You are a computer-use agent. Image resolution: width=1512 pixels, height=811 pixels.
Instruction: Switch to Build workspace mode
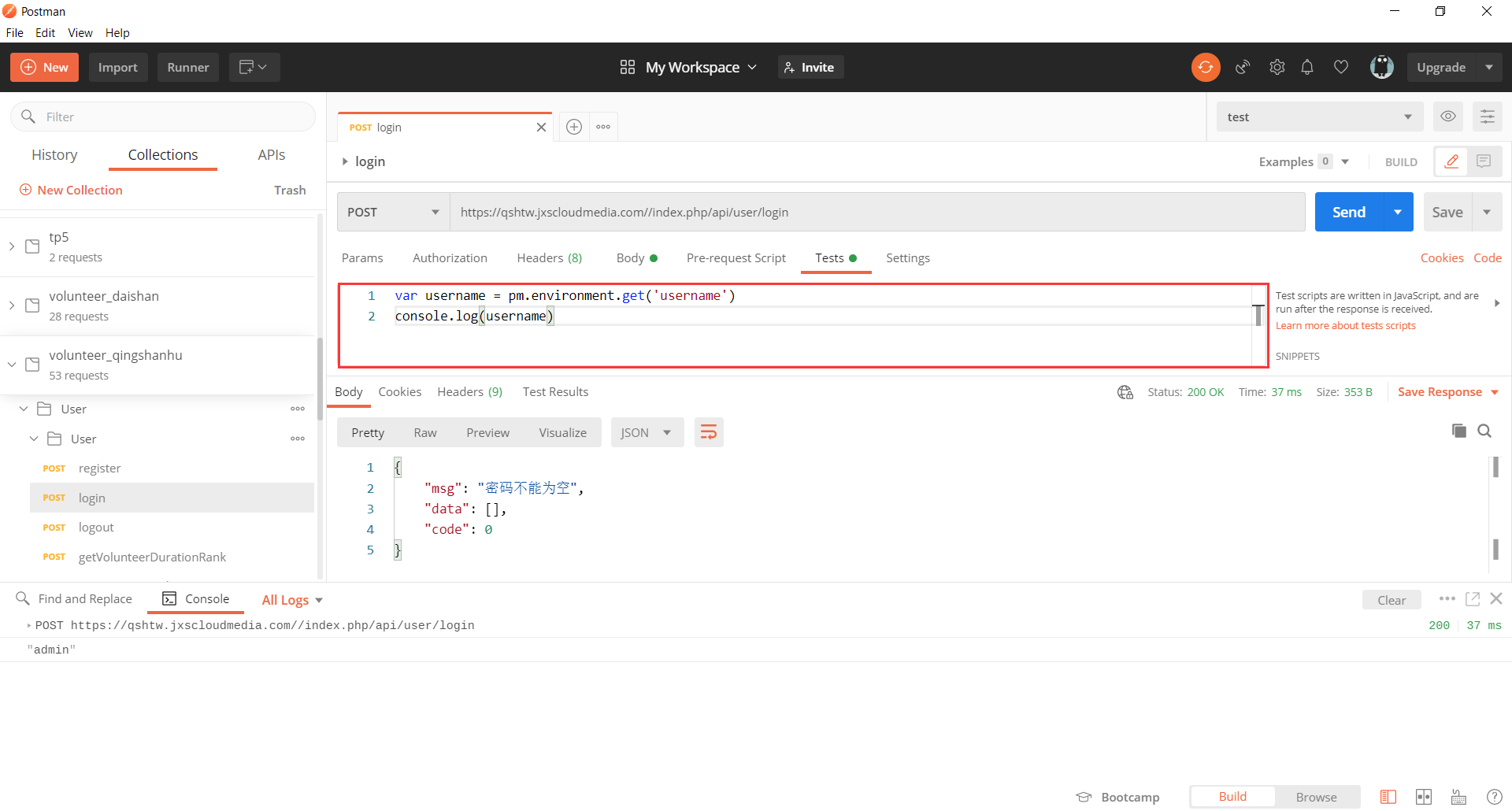click(1232, 797)
